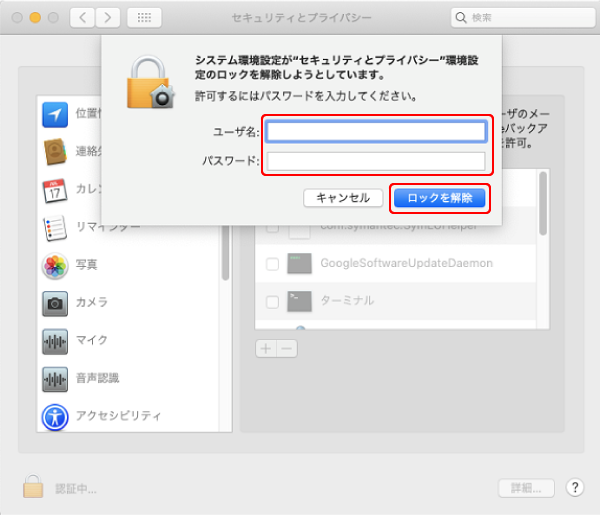
Task: Click the app list scrollbar
Action: coord(543,204)
